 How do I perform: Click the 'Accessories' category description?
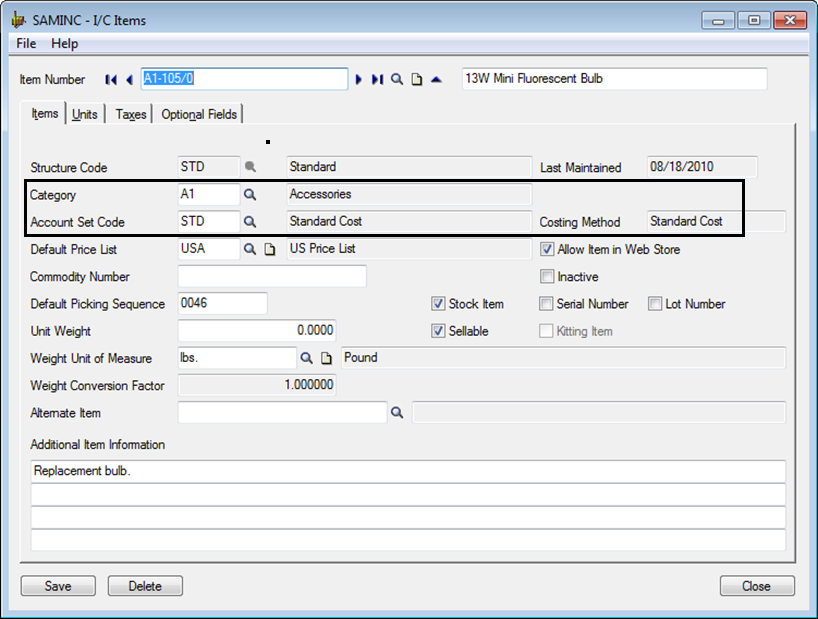point(410,195)
